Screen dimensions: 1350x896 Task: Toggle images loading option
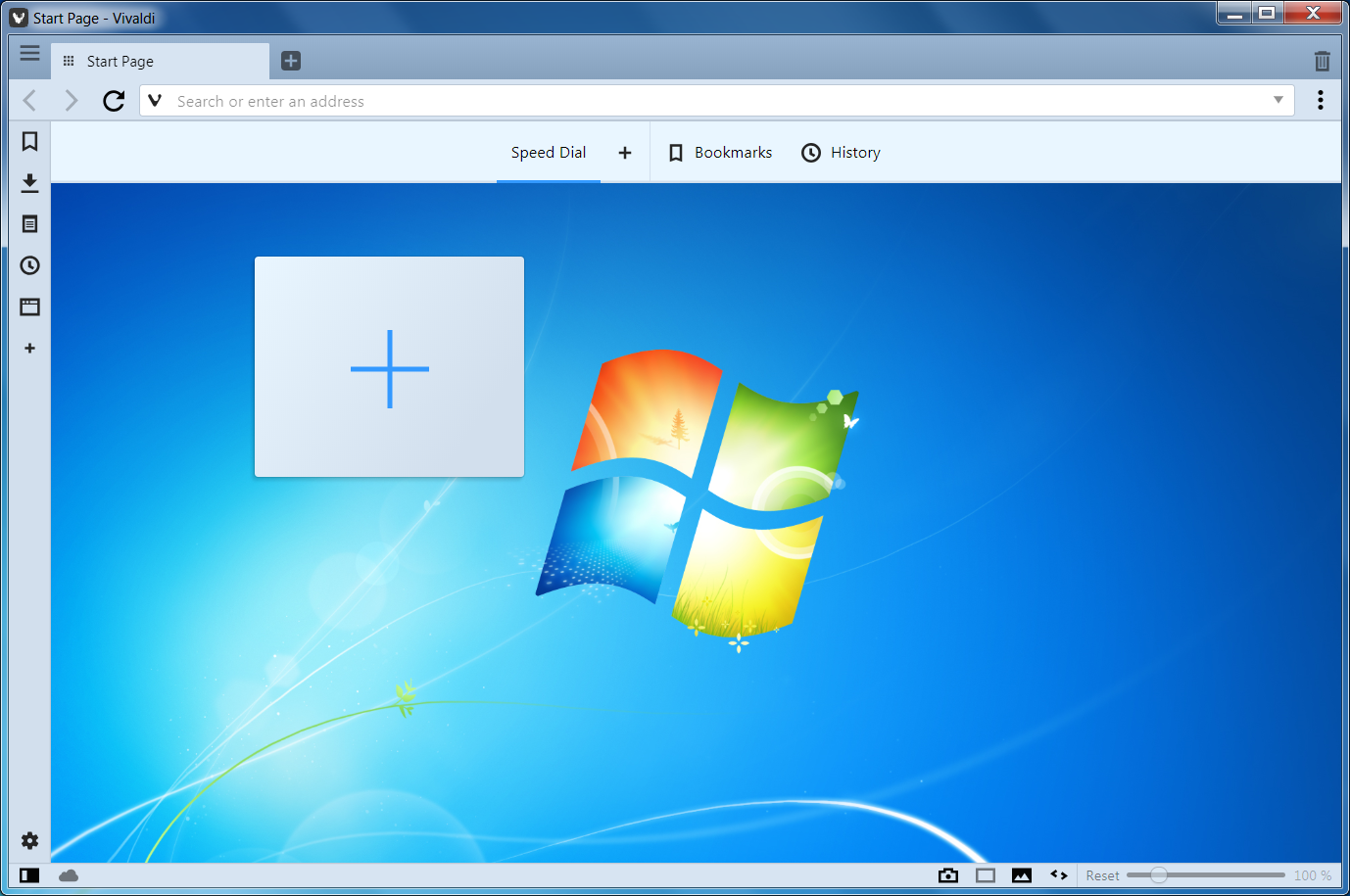pos(1022,875)
